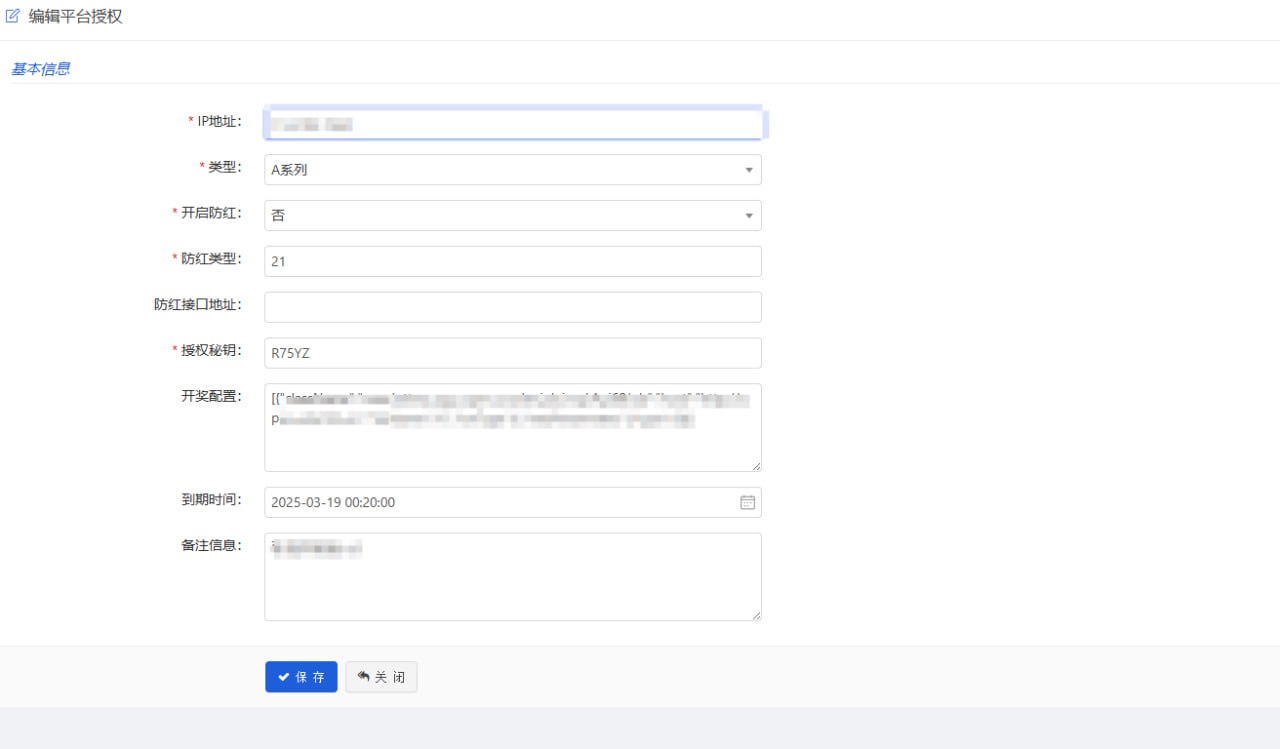Click the resize handle of 备注信息 textarea
This screenshot has height=749, width=1280.
[756, 615]
